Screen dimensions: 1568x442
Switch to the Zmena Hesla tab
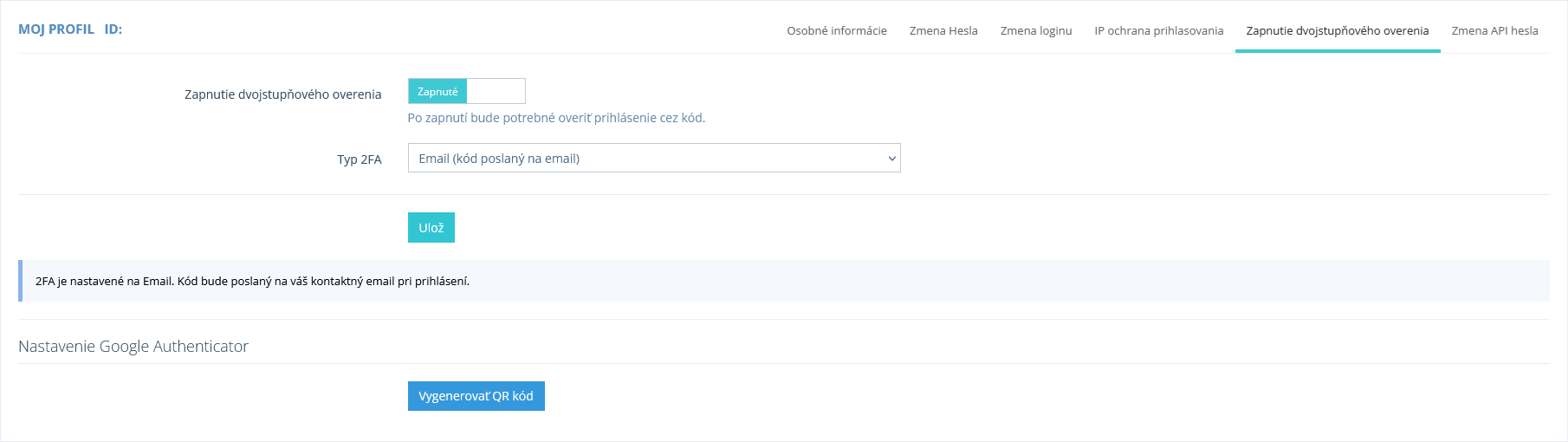click(x=943, y=30)
